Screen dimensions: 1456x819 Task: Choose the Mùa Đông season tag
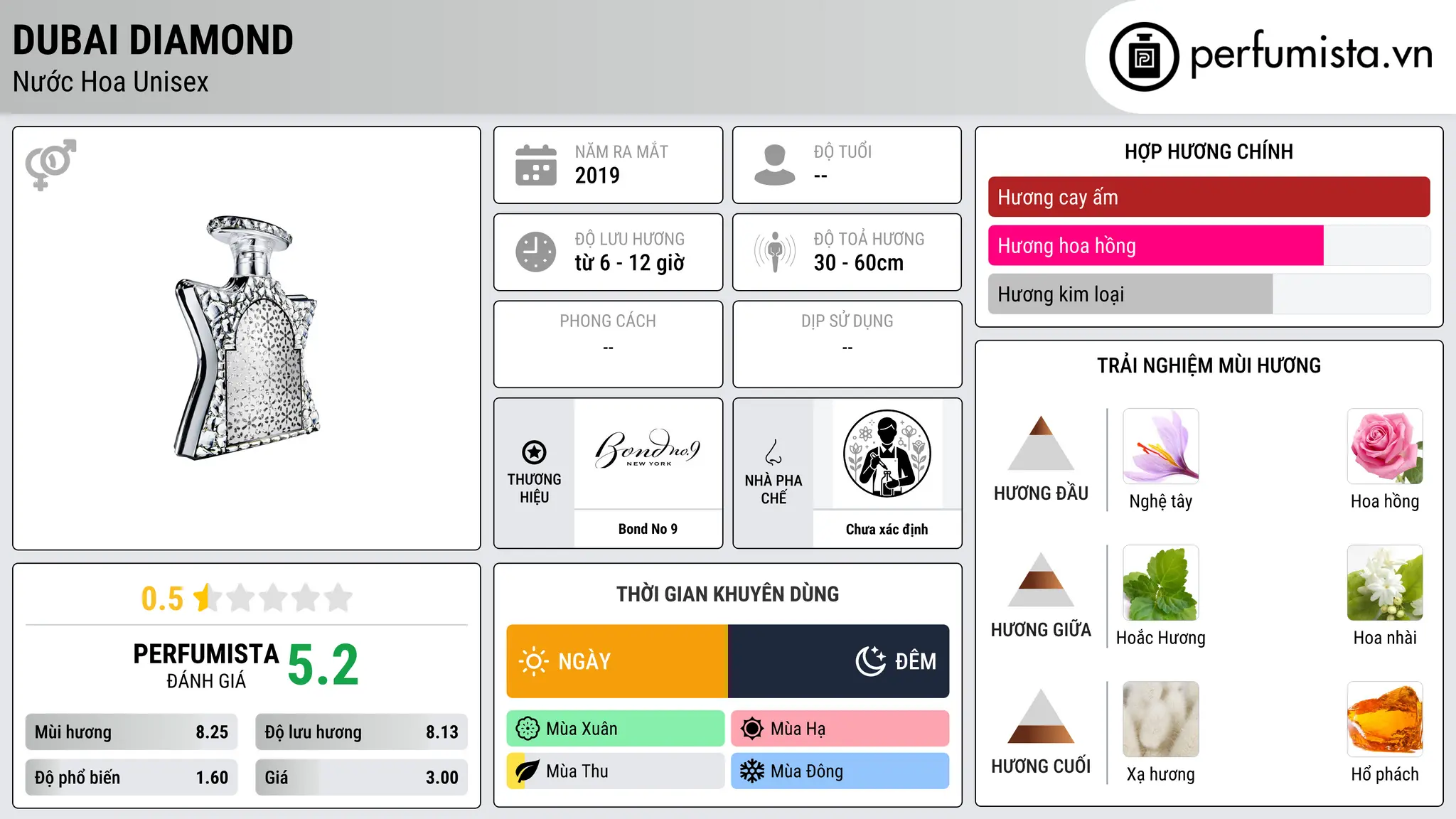[x=840, y=771]
